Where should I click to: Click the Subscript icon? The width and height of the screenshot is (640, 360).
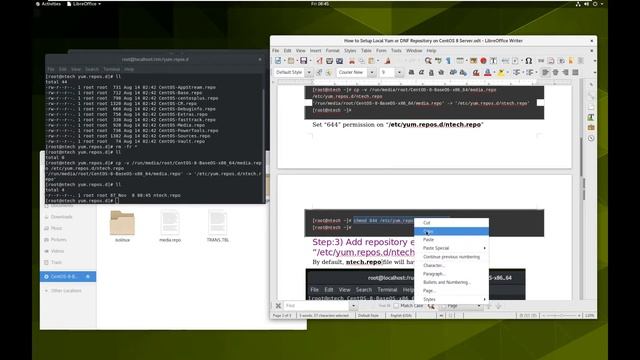(463, 73)
